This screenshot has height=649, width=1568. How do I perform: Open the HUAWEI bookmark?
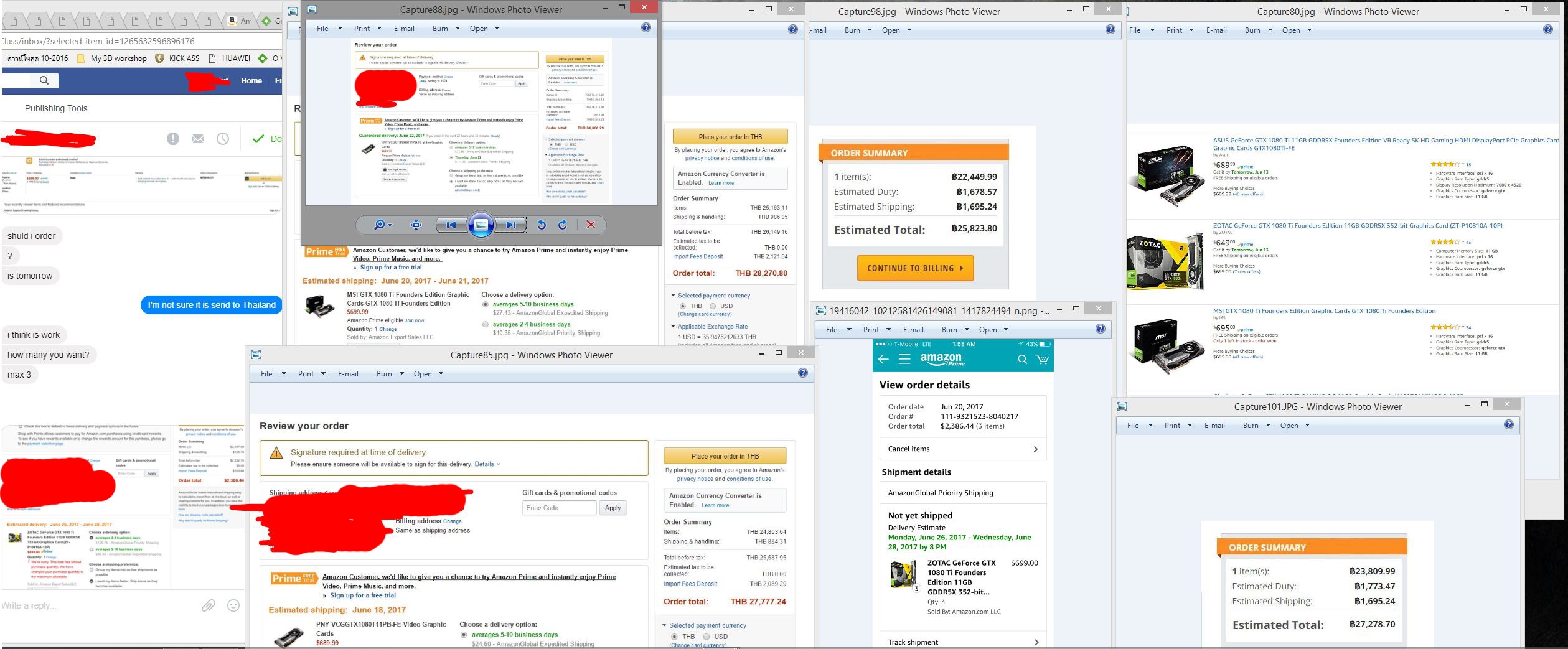[x=229, y=58]
